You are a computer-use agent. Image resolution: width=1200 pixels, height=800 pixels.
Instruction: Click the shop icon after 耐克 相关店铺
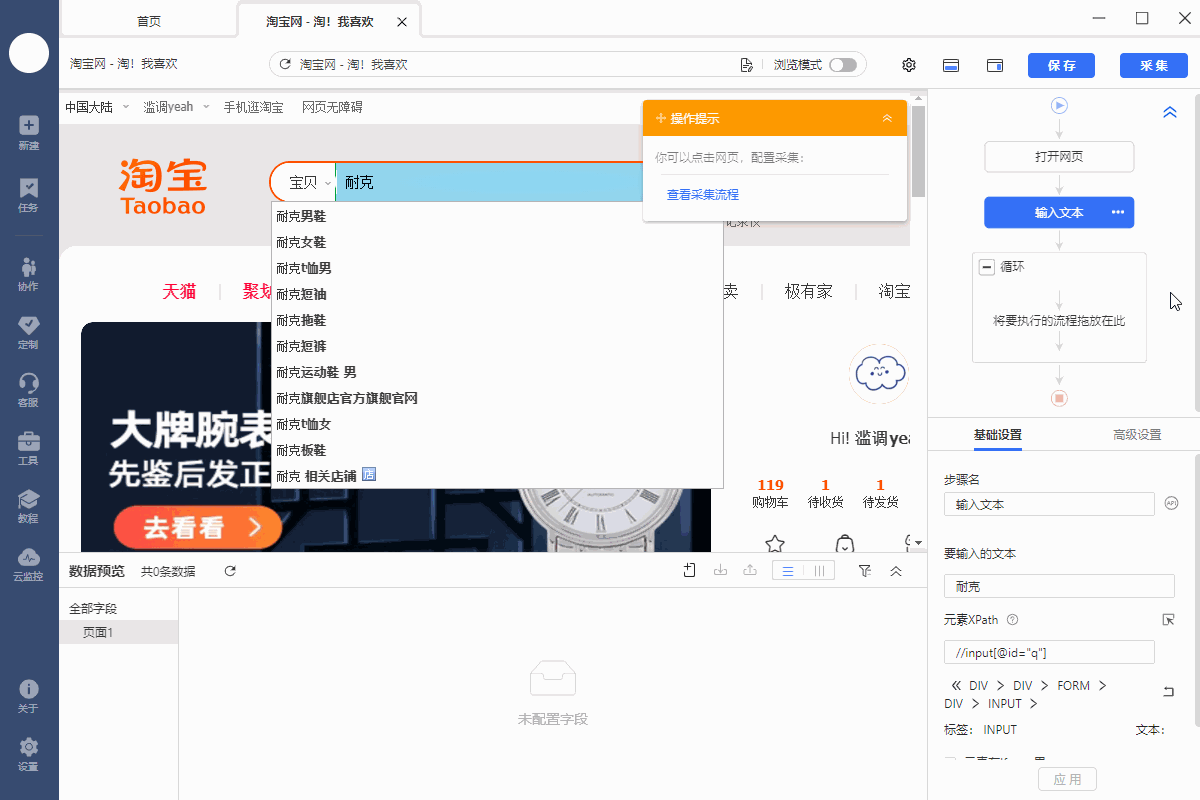(x=368, y=475)
